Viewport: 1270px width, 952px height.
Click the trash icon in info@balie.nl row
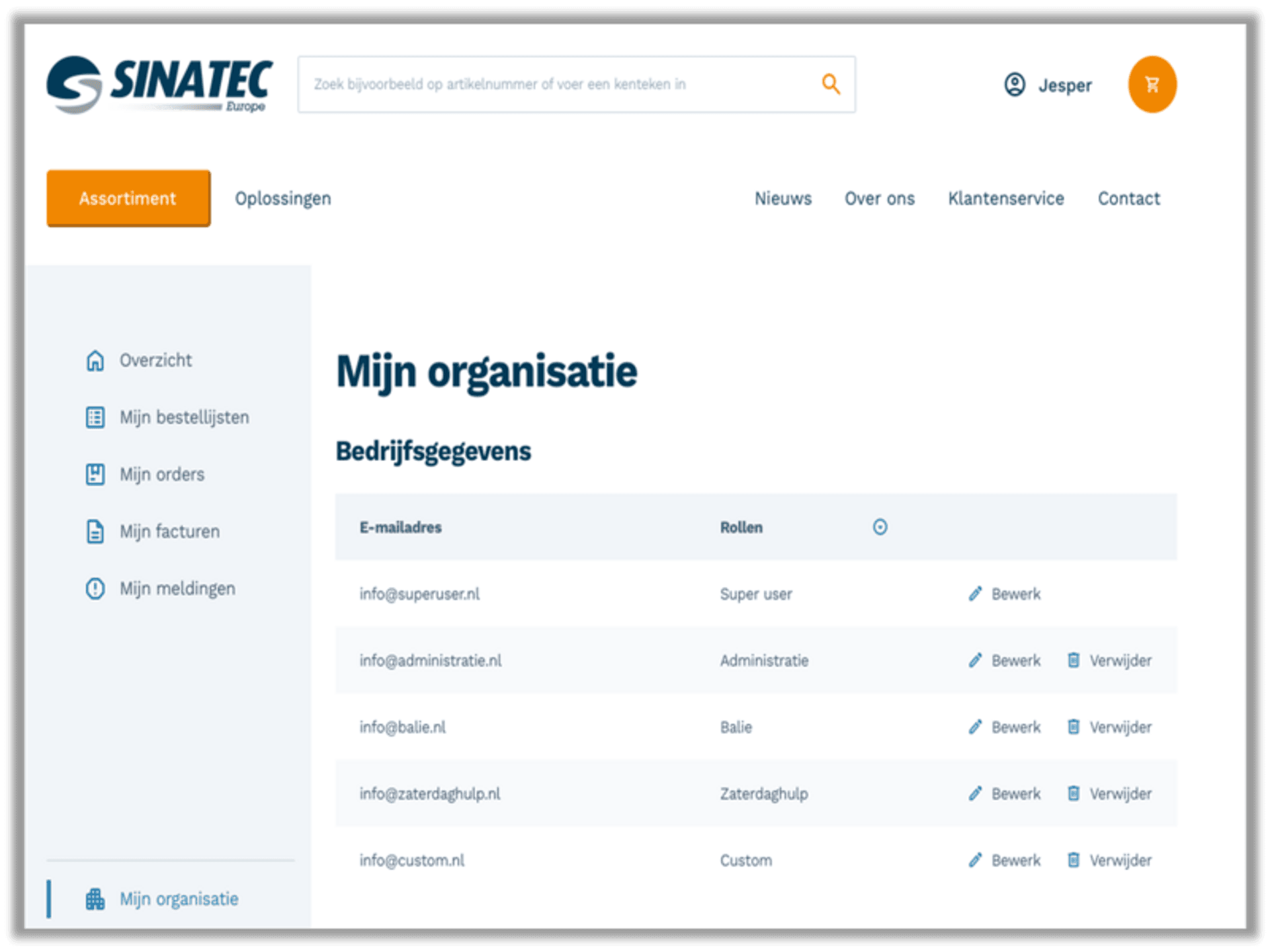coord(1074,727)
